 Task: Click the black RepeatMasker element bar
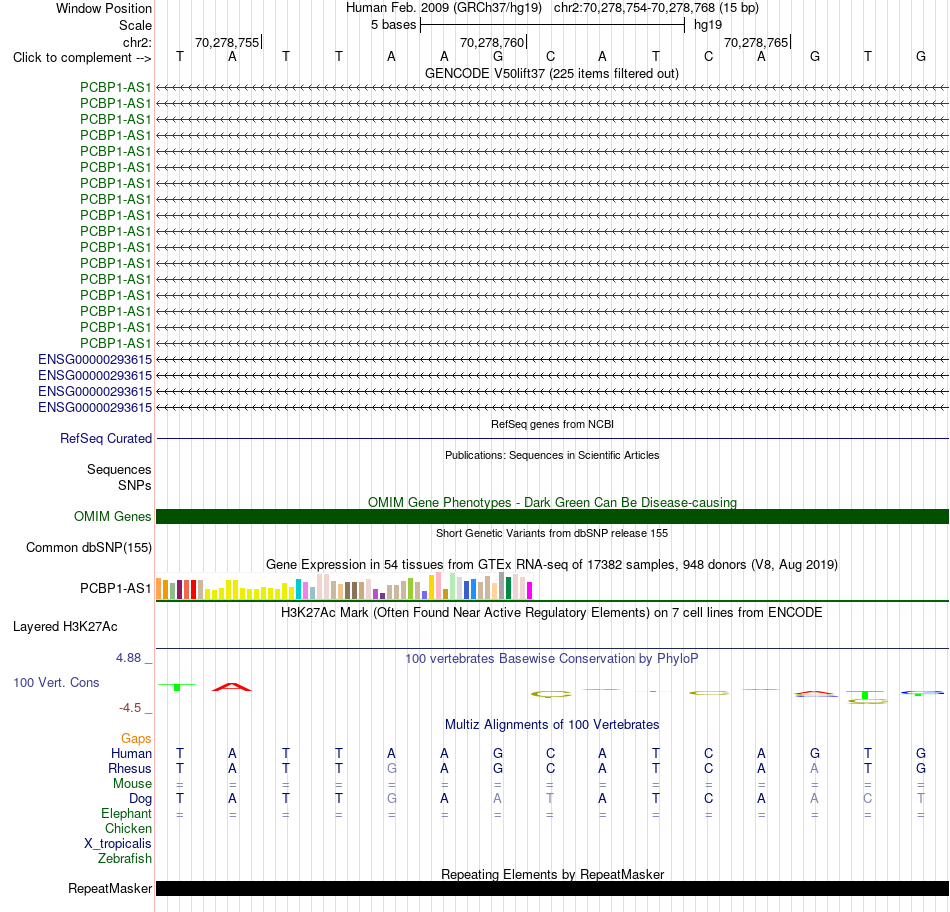552,888
